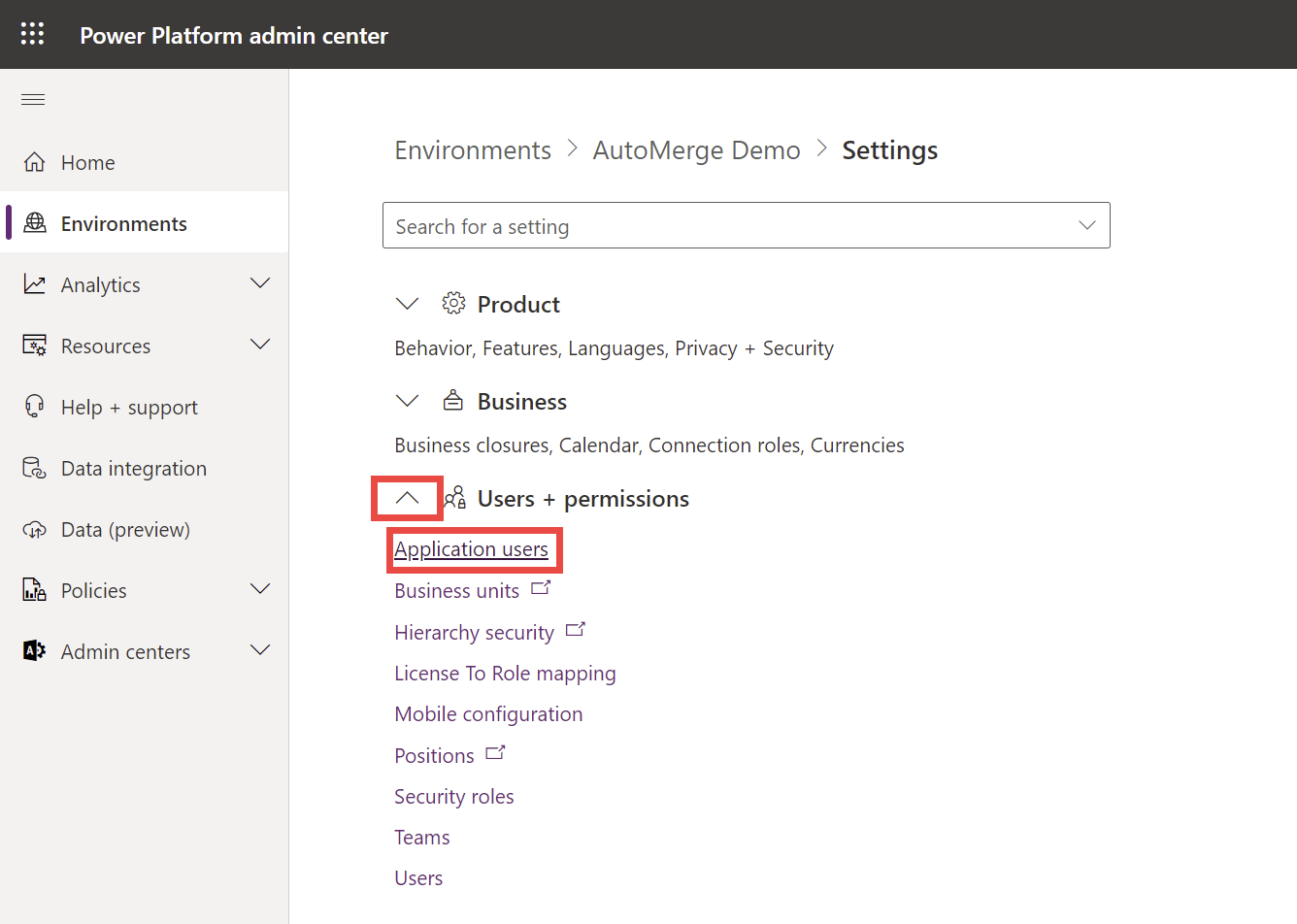Select the Admin centers label in sidebar
Screen dimensions: 1297x924
pos(125,652)
